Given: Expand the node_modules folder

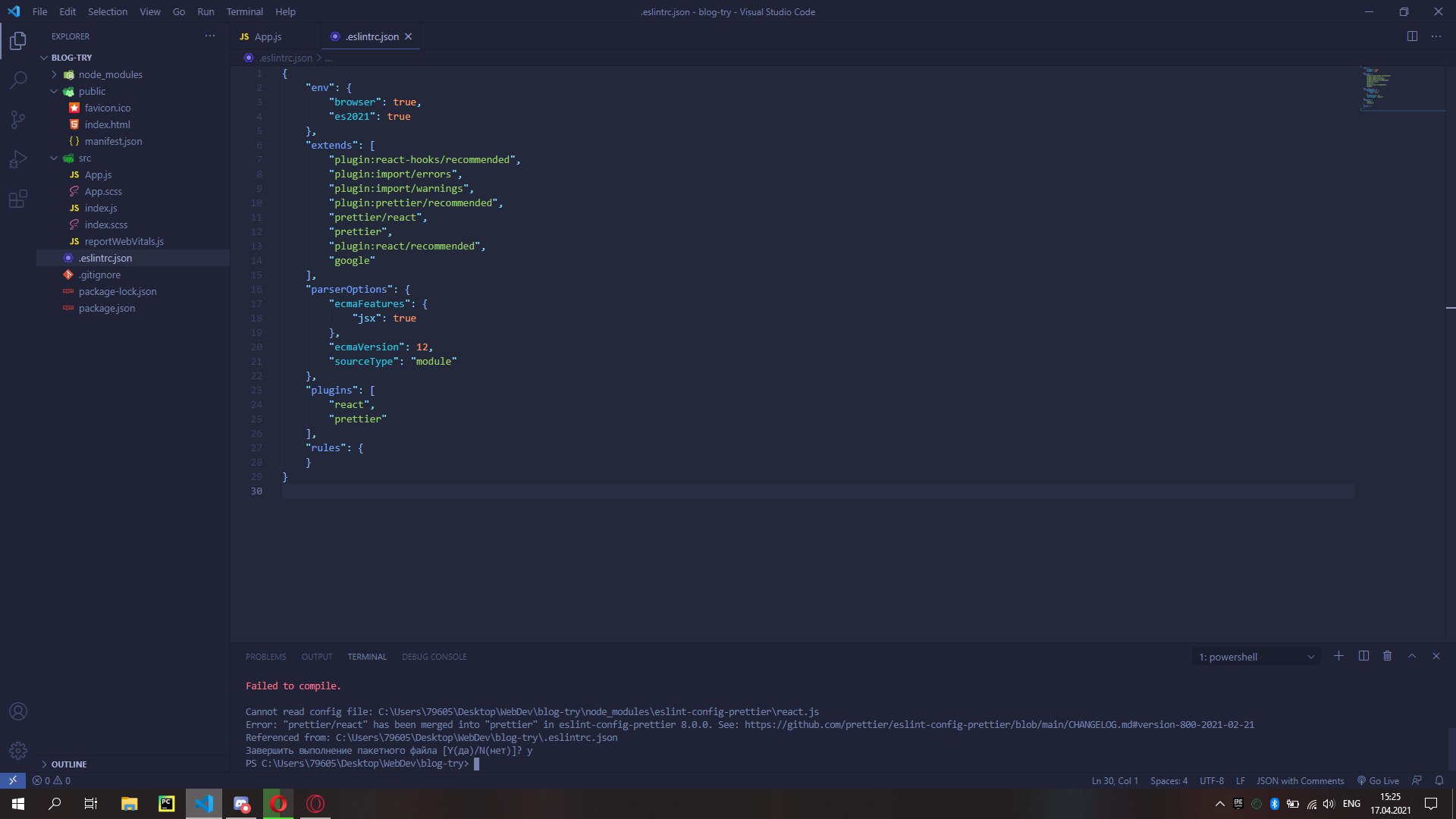Looking at the screenshot, I should tap(110, 74).
